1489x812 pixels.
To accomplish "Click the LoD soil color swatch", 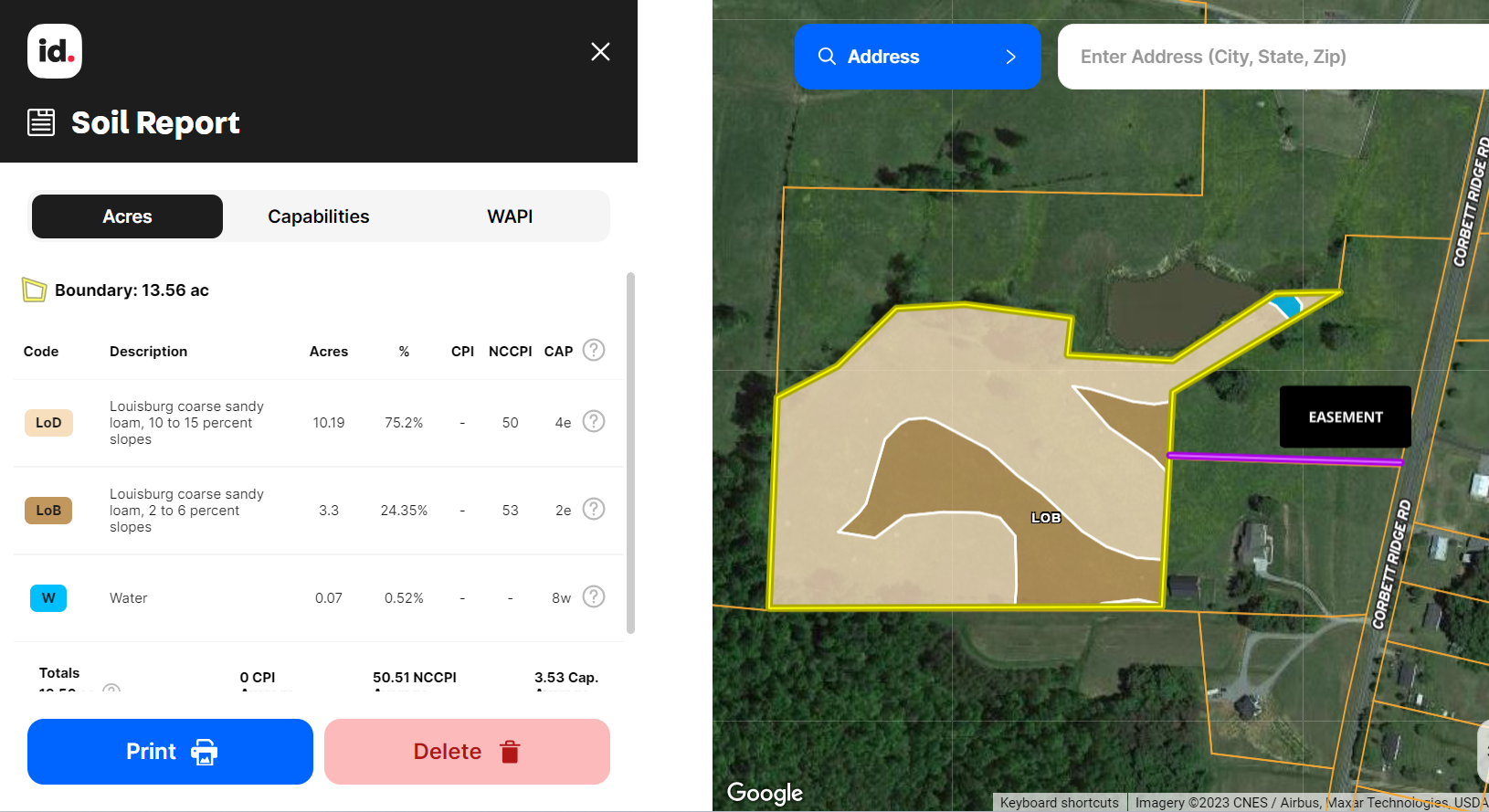I will 48,423.
